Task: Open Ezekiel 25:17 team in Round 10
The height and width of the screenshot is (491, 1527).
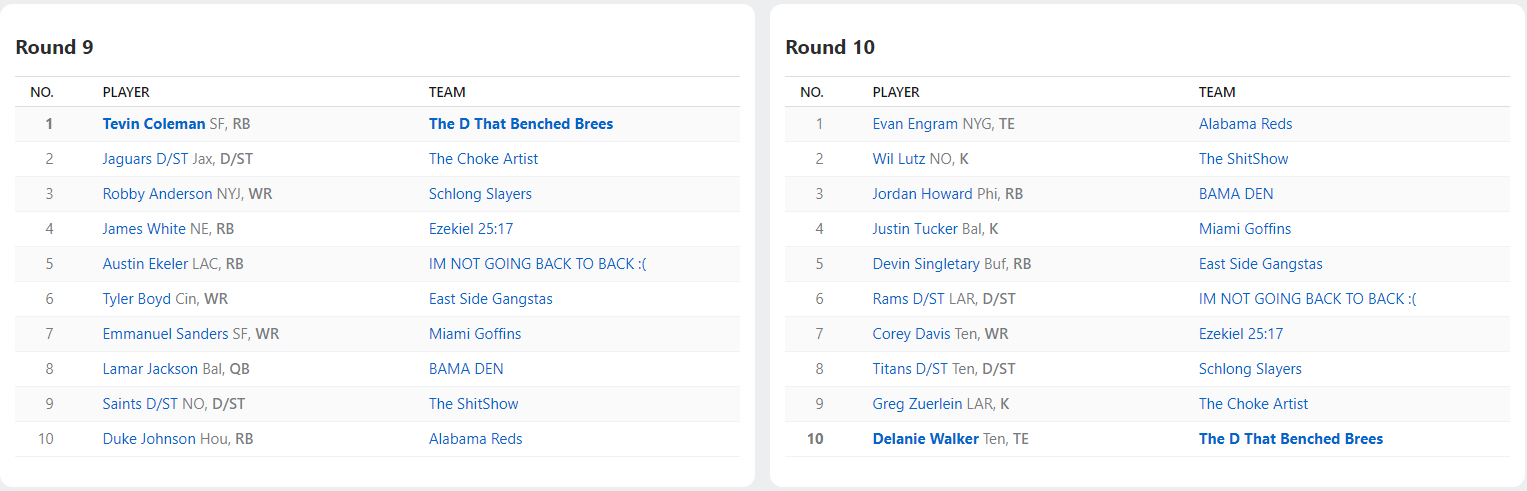Action: point(1240,334)
